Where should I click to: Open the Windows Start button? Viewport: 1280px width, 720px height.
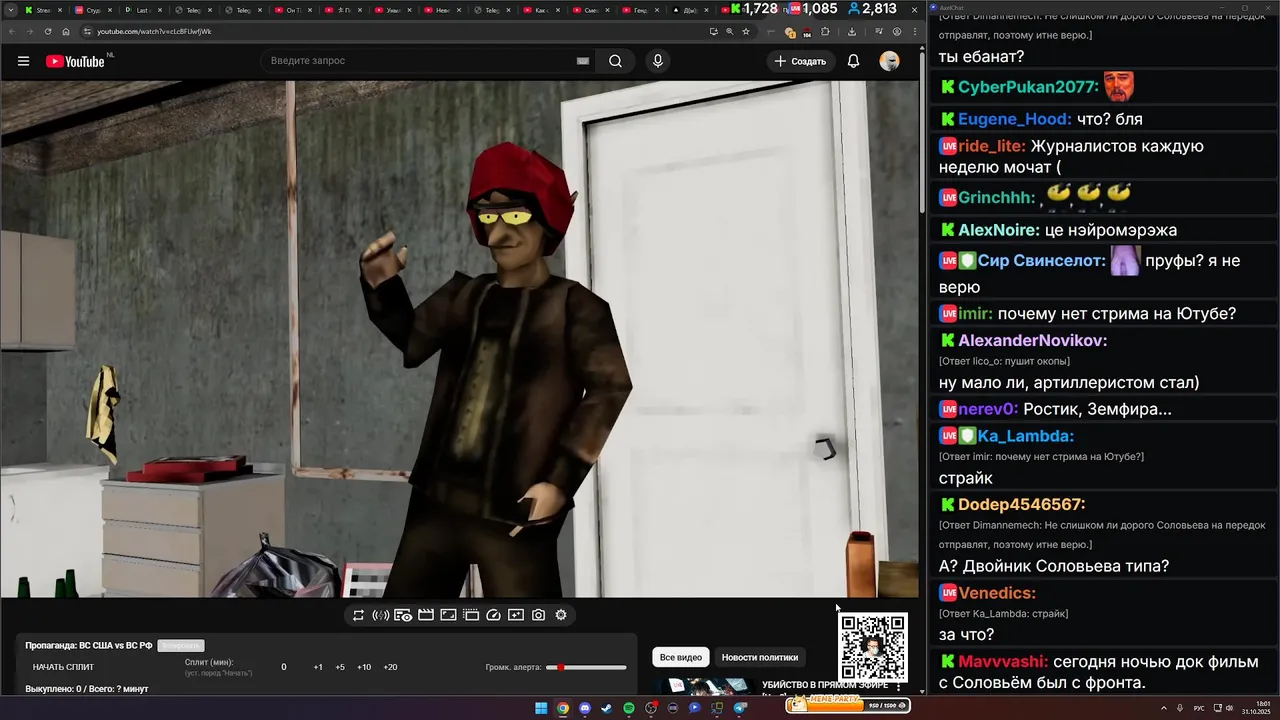(541, 708)
